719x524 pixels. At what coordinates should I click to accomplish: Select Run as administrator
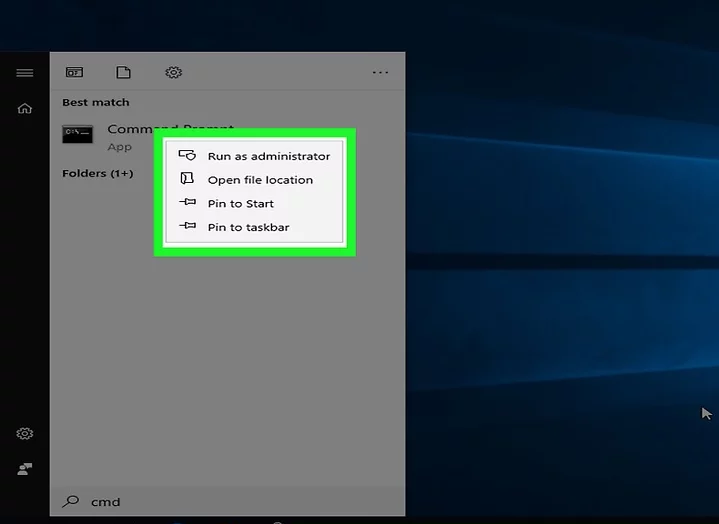(268, 156)
